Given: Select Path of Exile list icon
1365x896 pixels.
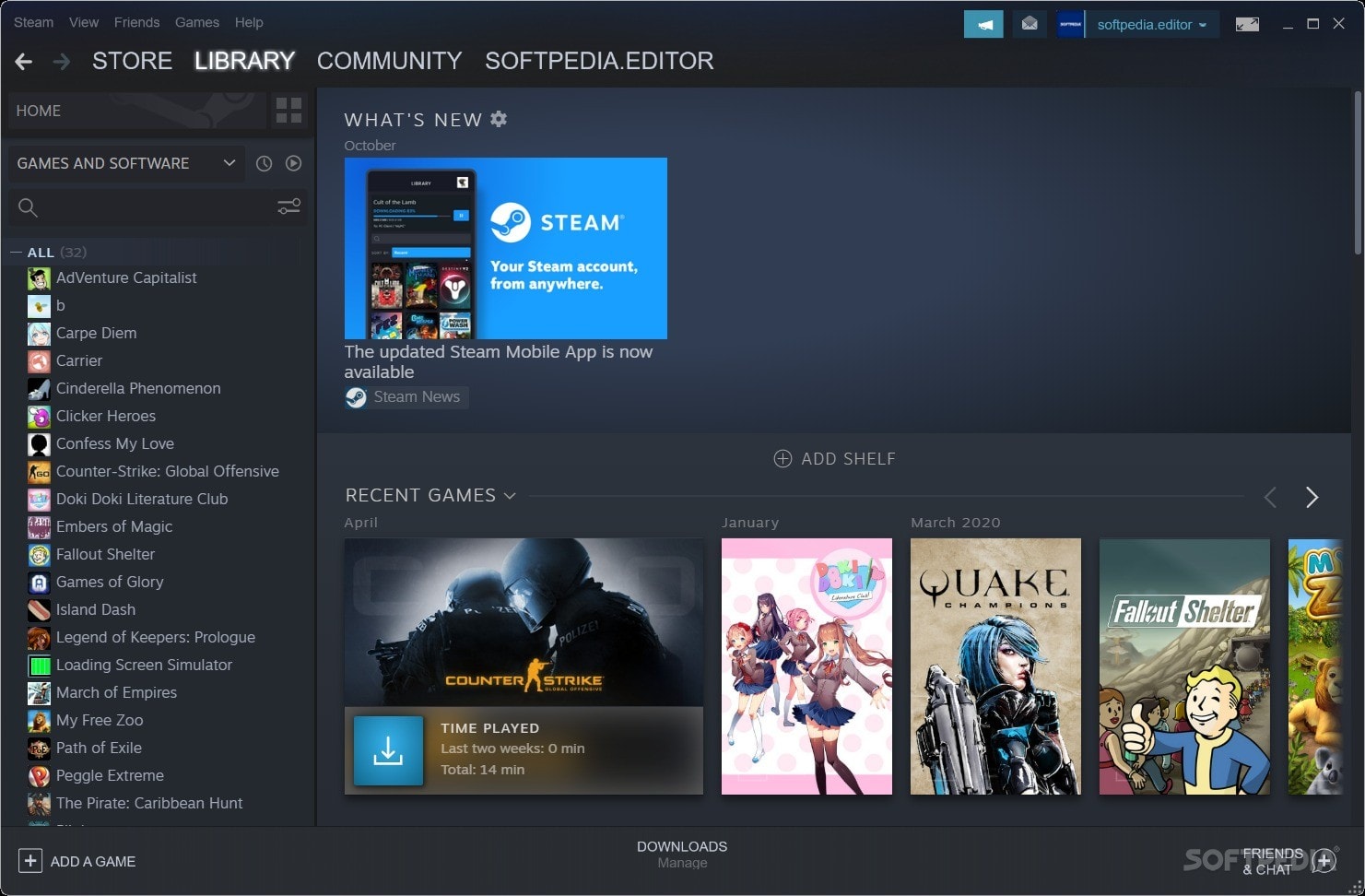Looking at the screenshot, I should coord(39,749).
